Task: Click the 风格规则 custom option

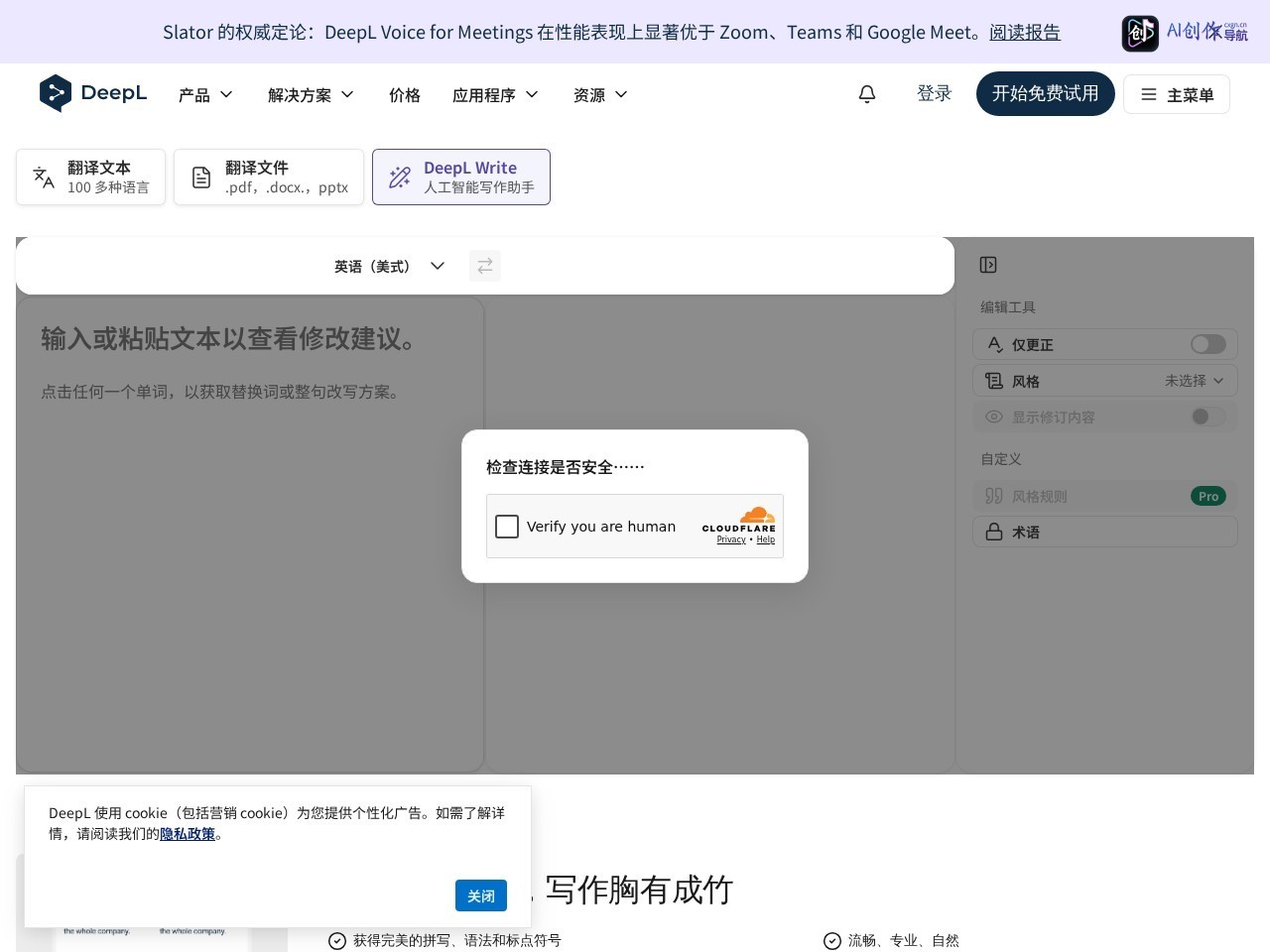Action: [1105, 496]
